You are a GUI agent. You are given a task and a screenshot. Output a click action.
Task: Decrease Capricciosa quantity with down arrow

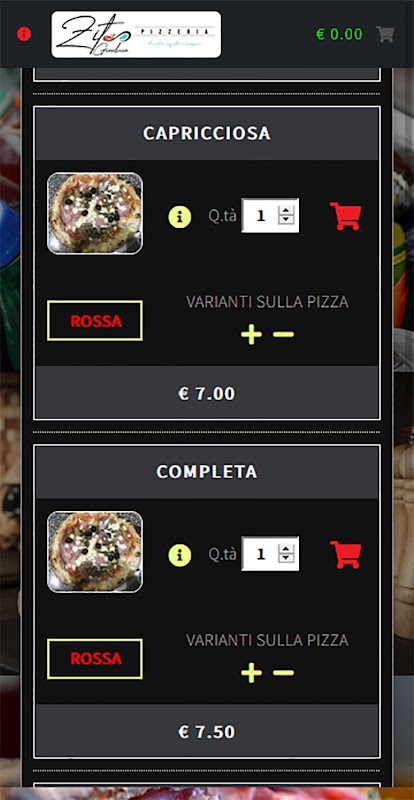click(x=286, y=220)
